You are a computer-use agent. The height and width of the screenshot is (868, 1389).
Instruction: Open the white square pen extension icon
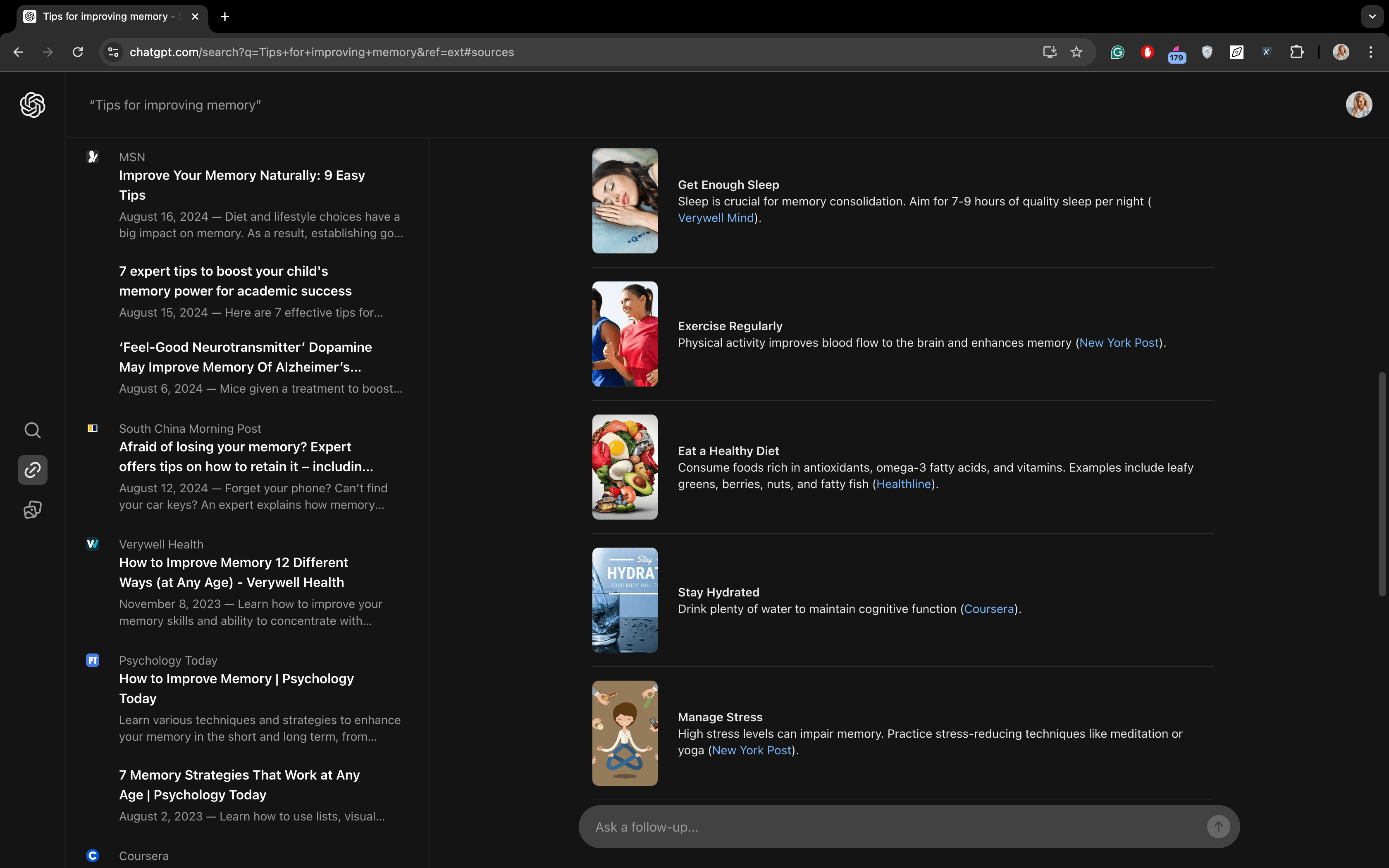pyautogui.click(x=1237, y=52)
